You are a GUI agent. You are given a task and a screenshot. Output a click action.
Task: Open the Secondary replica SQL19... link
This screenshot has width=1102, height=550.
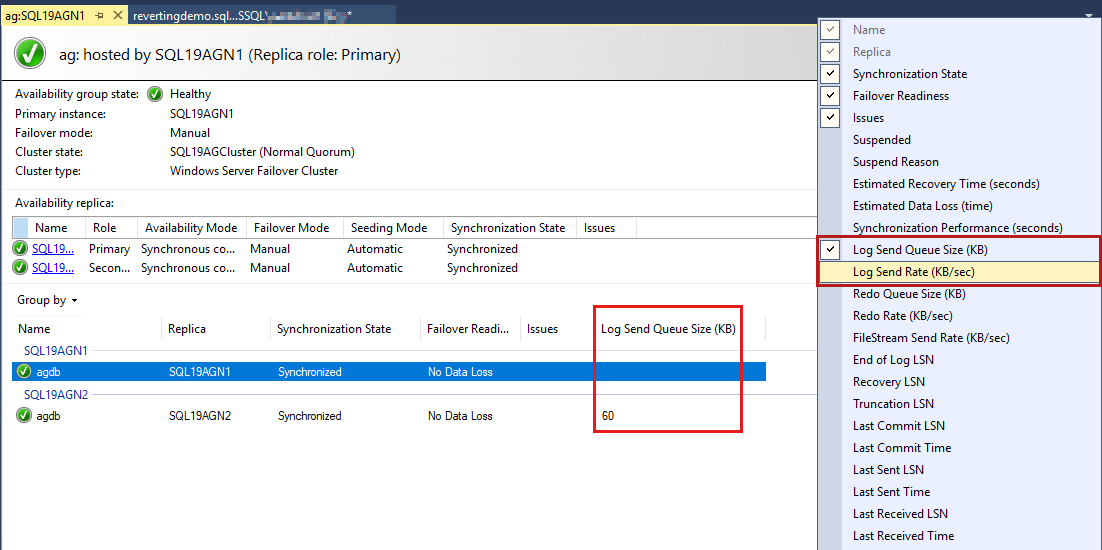pyautogui.click(x=53, y=268)
